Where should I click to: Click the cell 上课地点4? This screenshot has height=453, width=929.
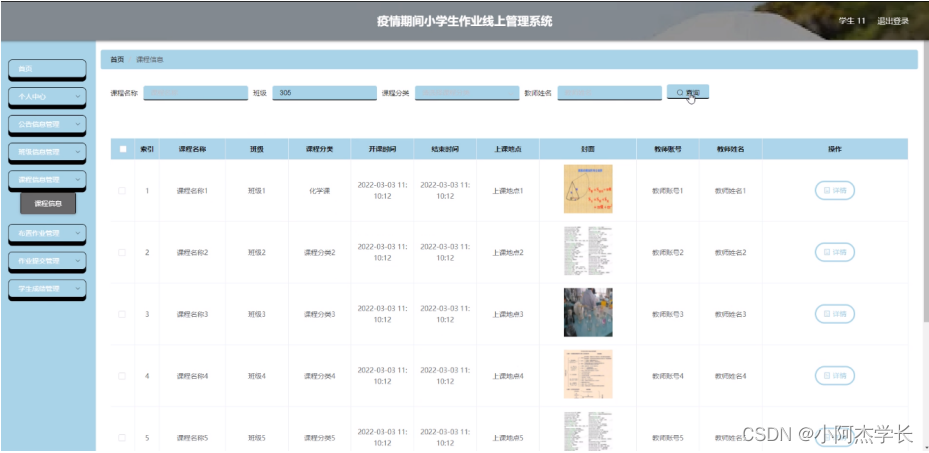point(508,376)
